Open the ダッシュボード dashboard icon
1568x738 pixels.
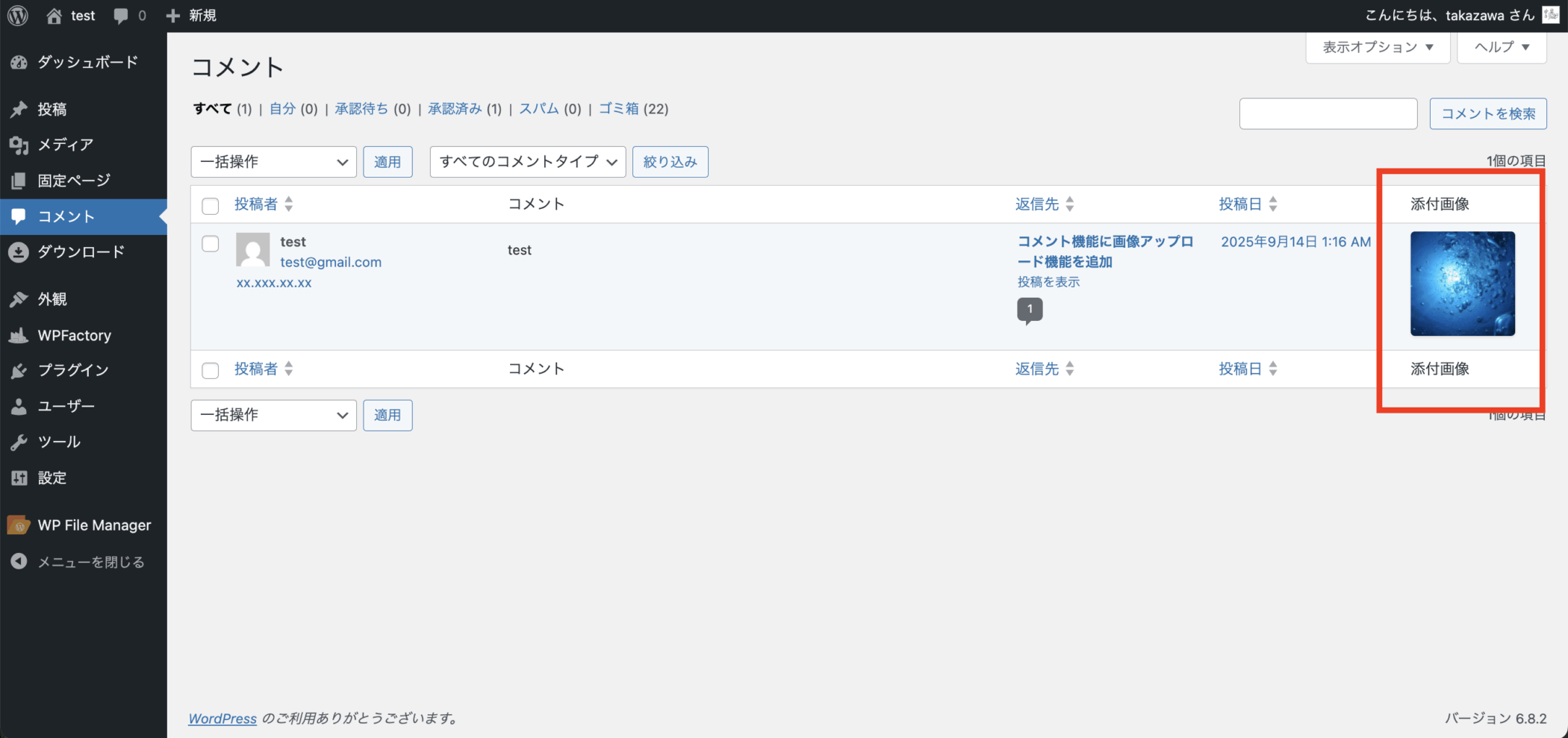[19, 63]
